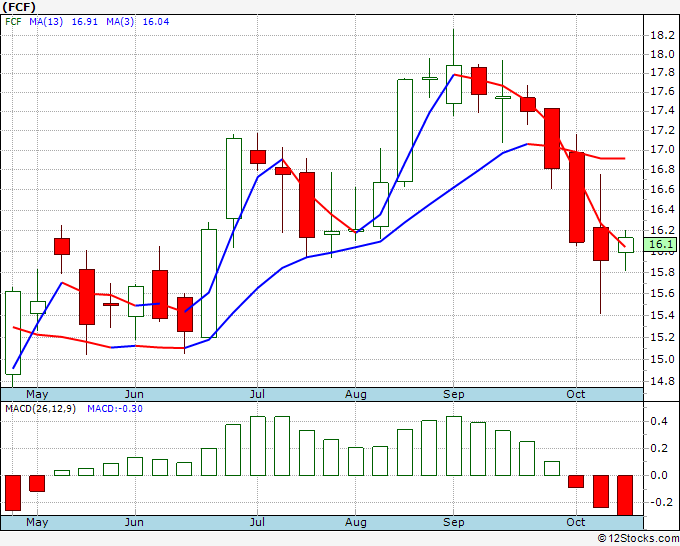Click the 15.6 price axis label
The width and height of the screenshot is (680, 546).
662,294
